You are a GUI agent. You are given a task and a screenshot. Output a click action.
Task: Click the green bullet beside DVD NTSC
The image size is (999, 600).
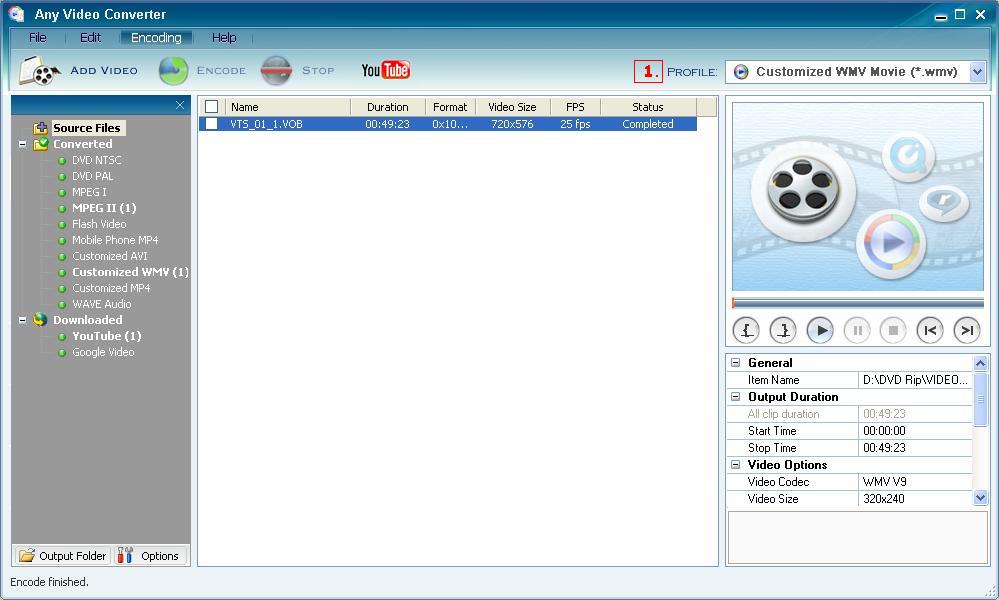62,161
